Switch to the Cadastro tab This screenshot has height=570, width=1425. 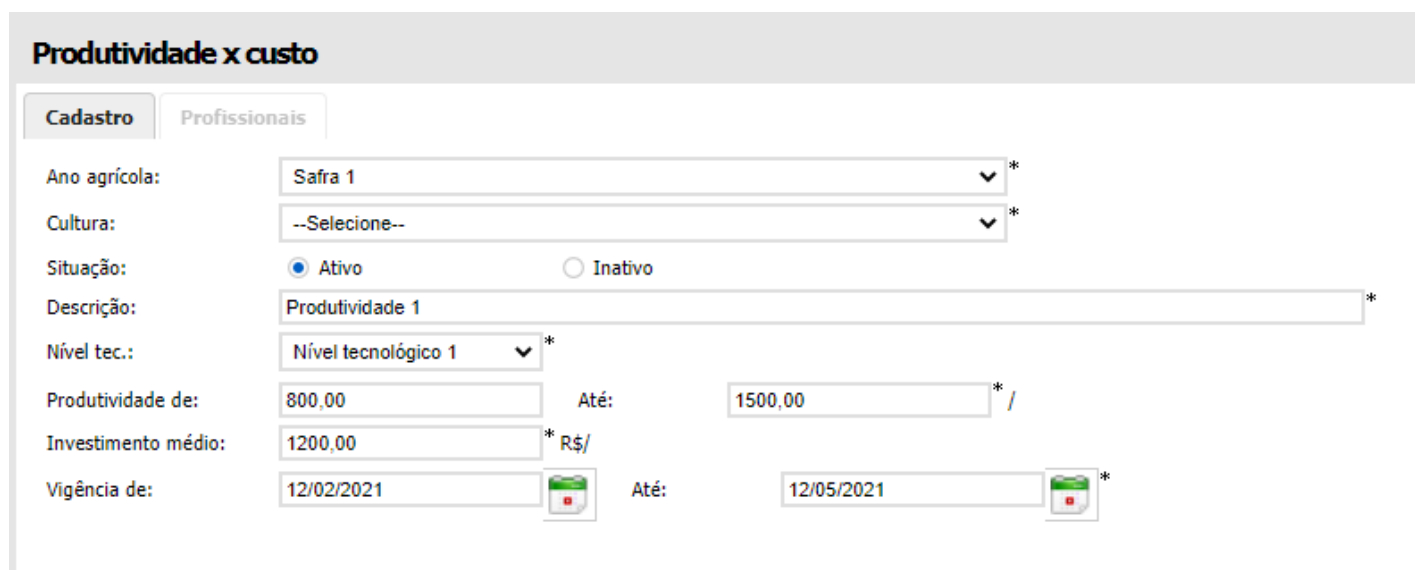tap(89, 117)
